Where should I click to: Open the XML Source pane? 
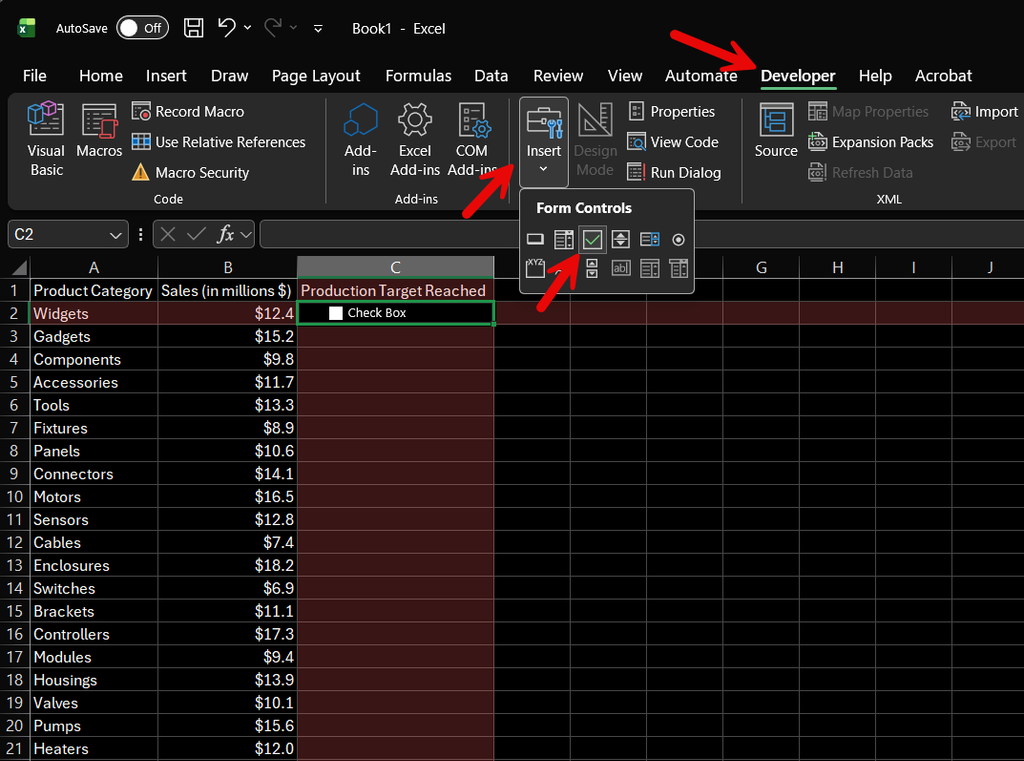point(776,131)
